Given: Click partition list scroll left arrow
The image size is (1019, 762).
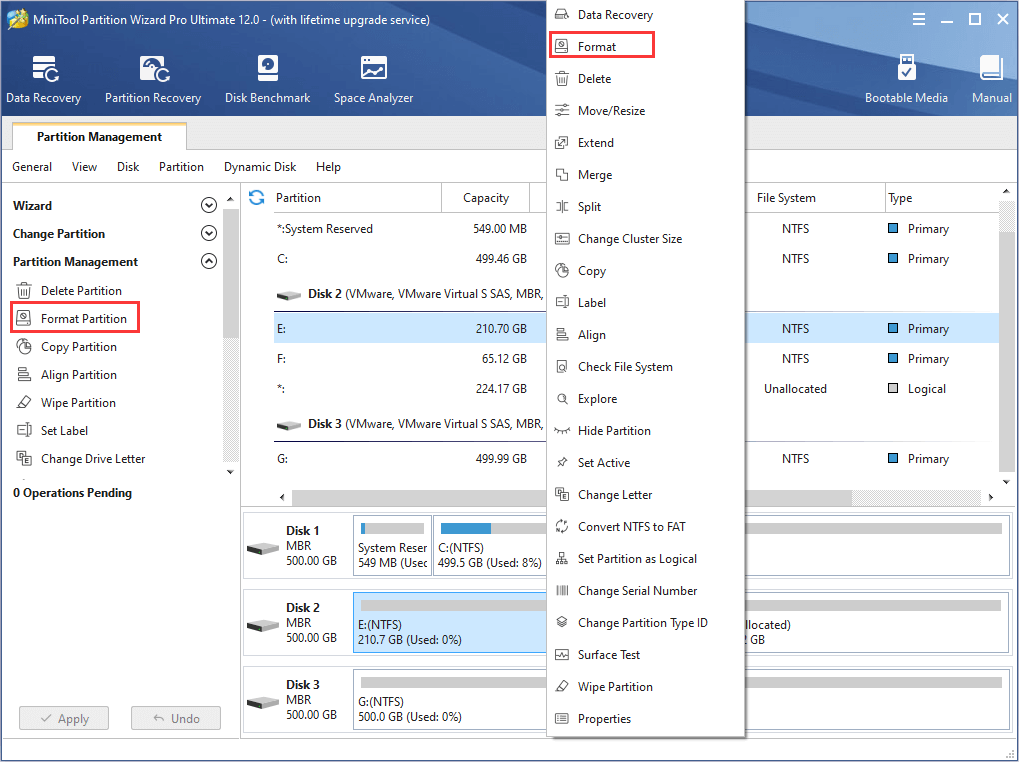Looking at the screenshot, I should point(282,497).
